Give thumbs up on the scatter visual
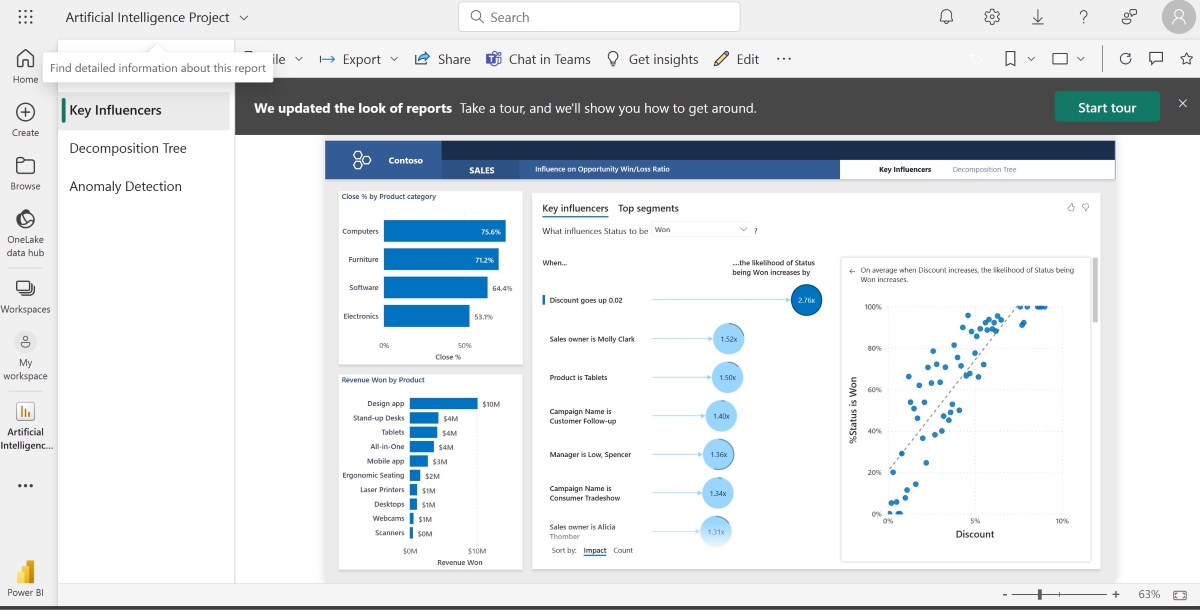Image resolution: width=1200 pixels, height=610 pixels. point(1071,207)
